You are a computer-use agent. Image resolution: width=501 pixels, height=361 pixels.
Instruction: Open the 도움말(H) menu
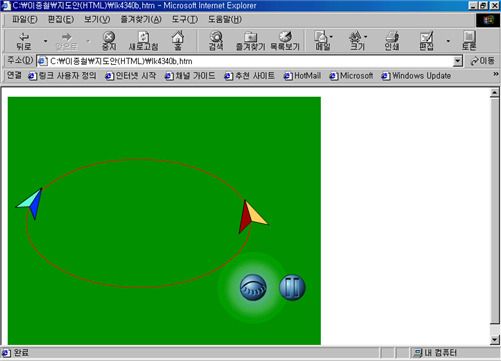[x=225, y=19]
